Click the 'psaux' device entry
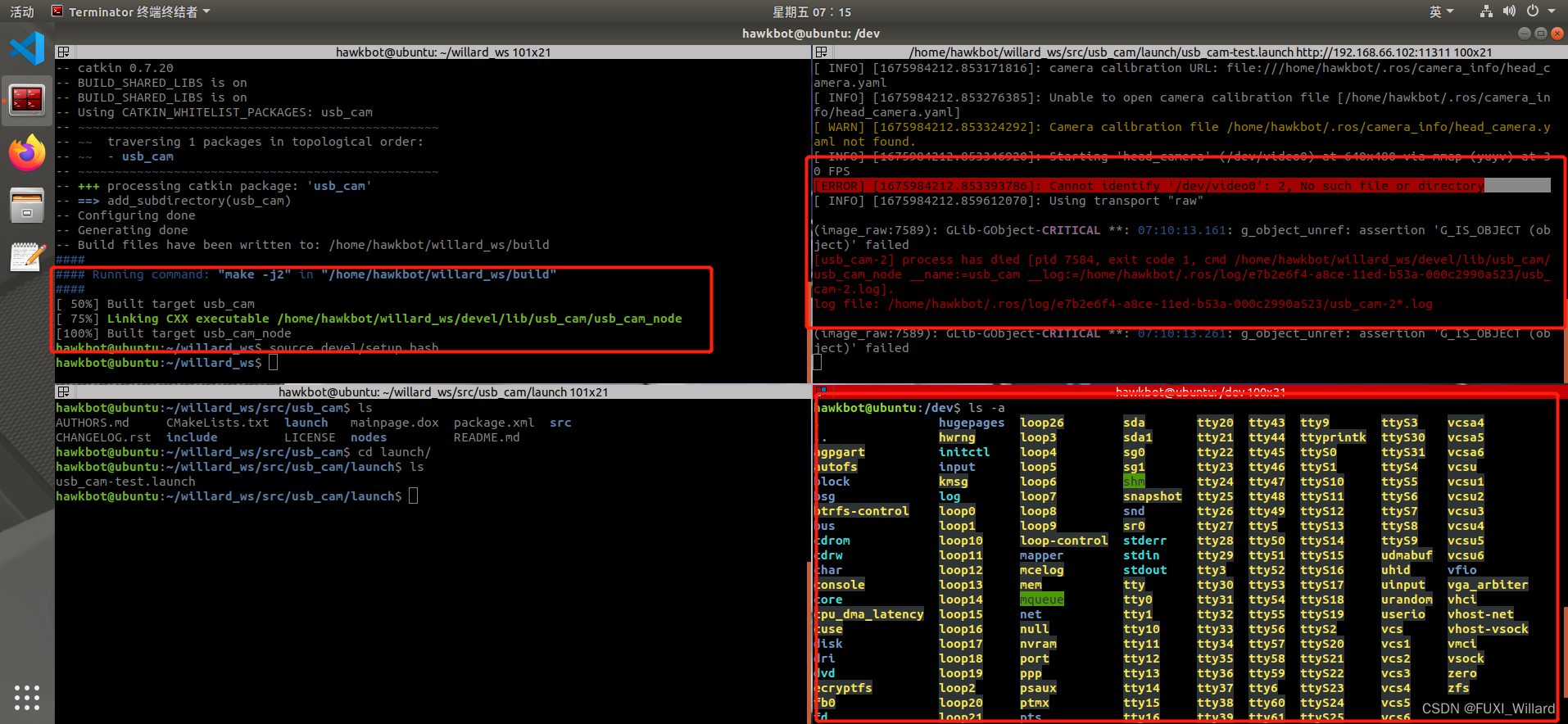This screenshot has height=724, width=1568. pos(1038,688)
